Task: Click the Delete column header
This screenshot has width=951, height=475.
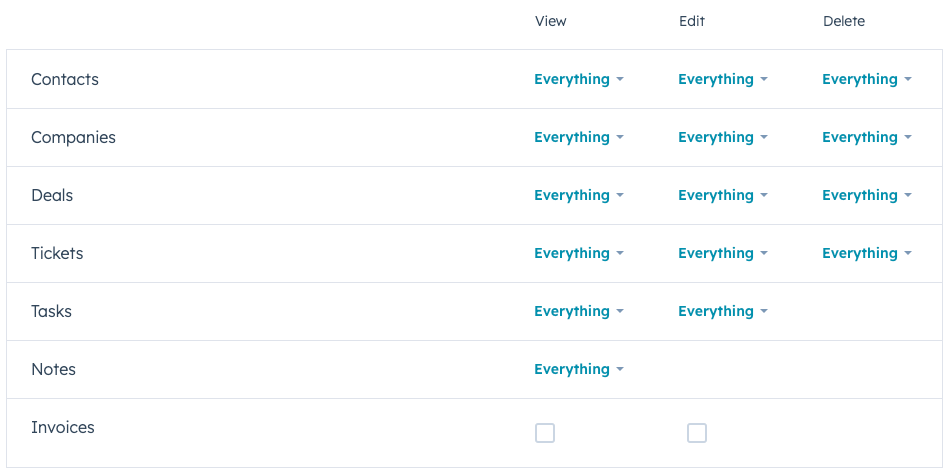Action: coord(844,21)
